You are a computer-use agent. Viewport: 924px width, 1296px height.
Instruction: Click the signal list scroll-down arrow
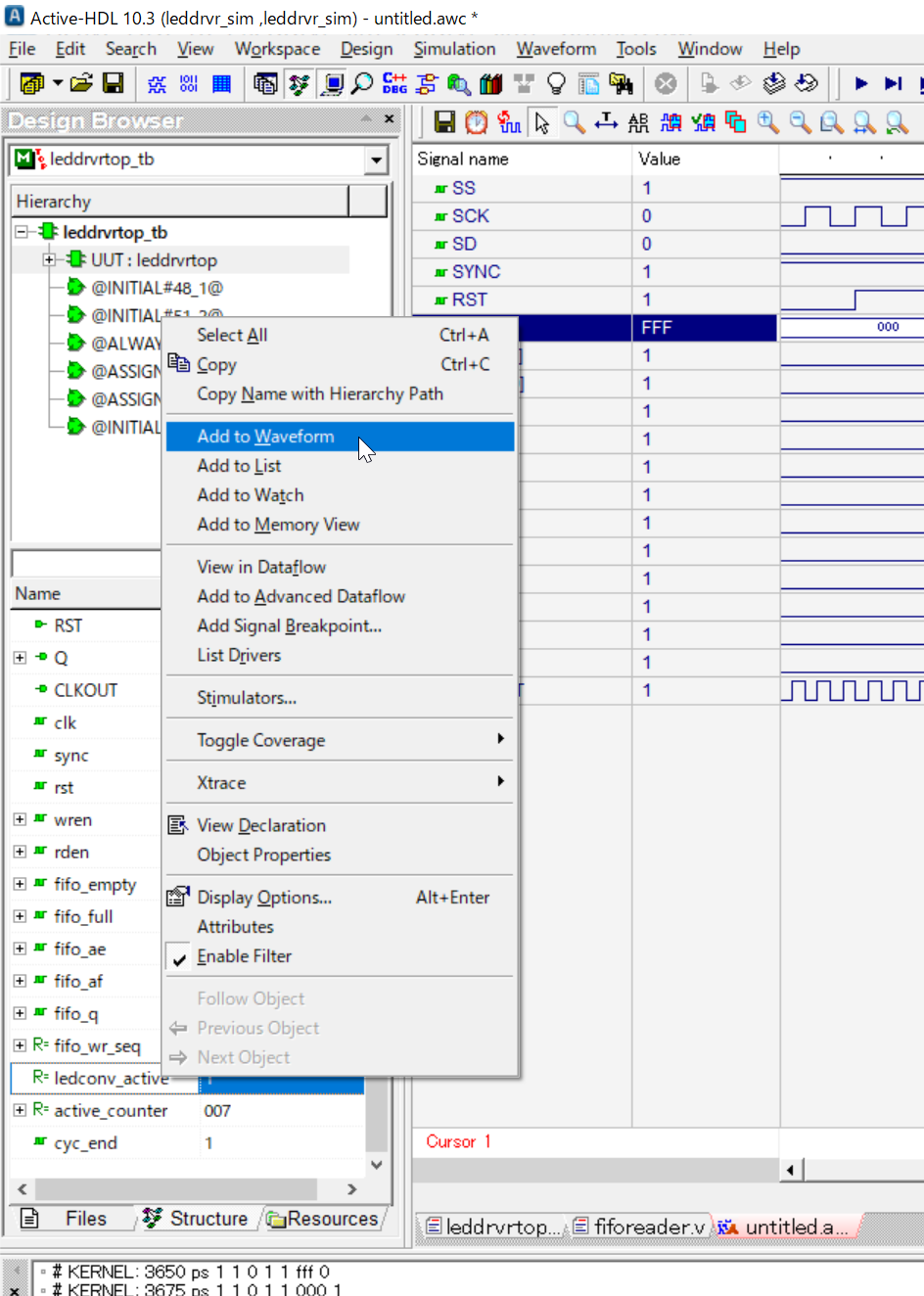click(377, 1164)
